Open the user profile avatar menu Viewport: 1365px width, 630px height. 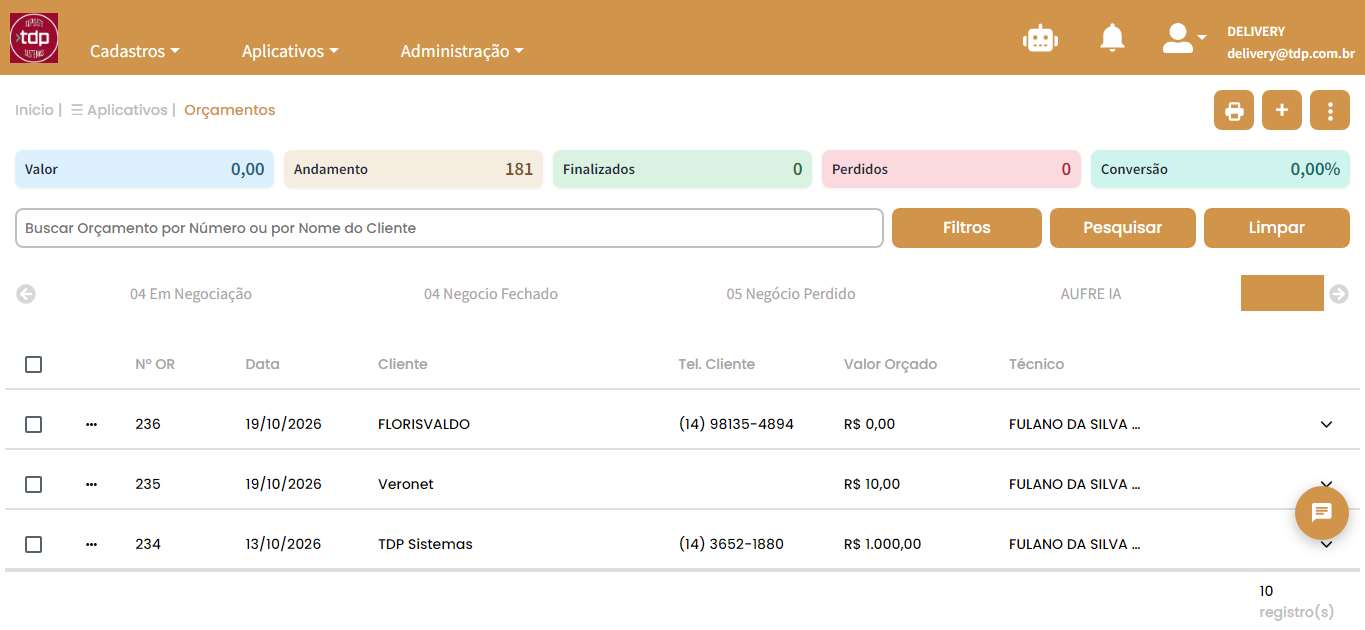(1184, 38)
